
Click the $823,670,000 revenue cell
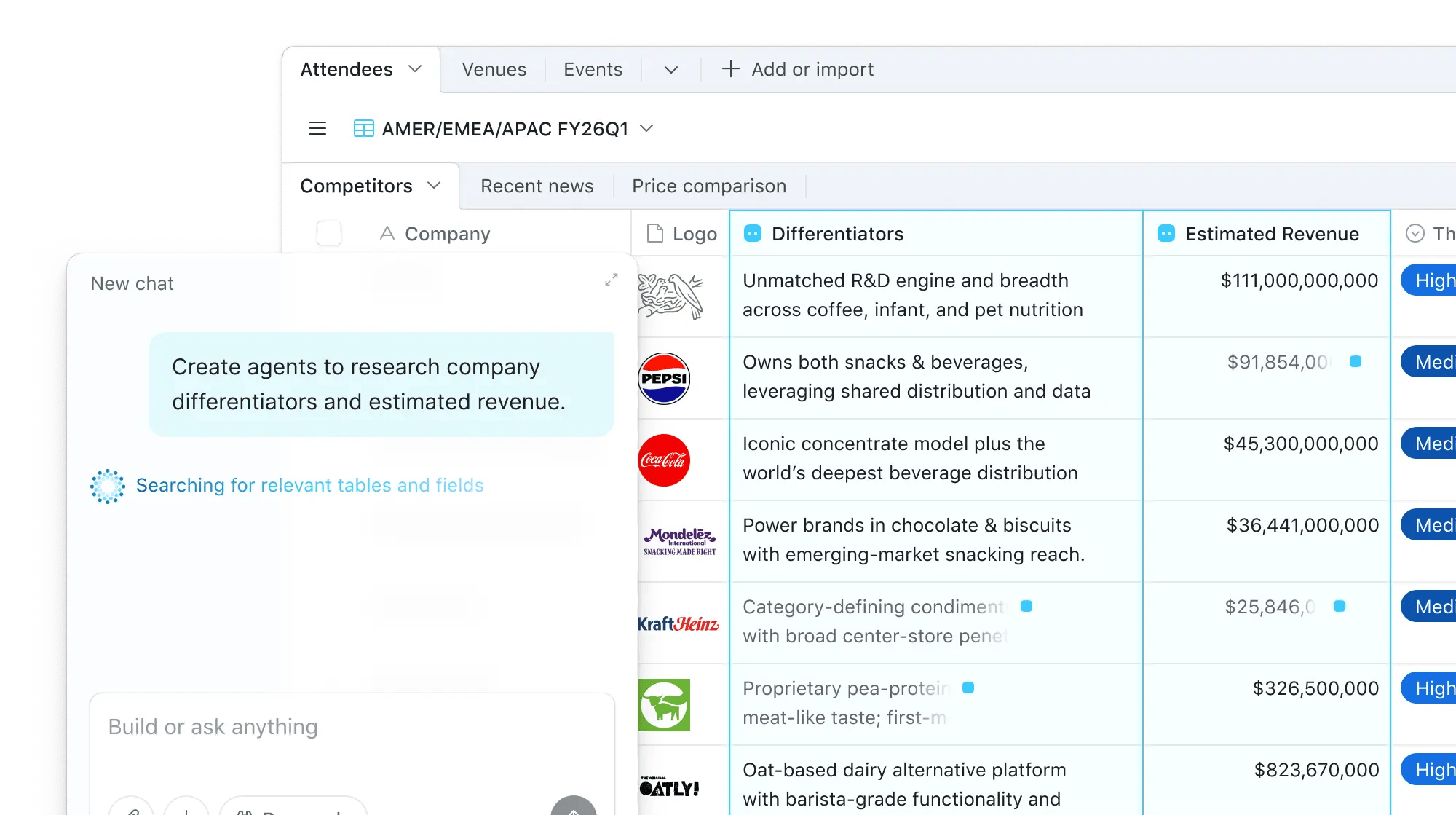(1267, 780)
